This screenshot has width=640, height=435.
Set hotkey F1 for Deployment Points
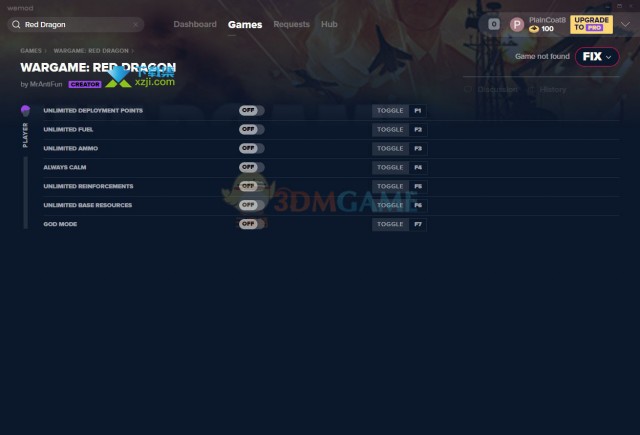point(418,111)
